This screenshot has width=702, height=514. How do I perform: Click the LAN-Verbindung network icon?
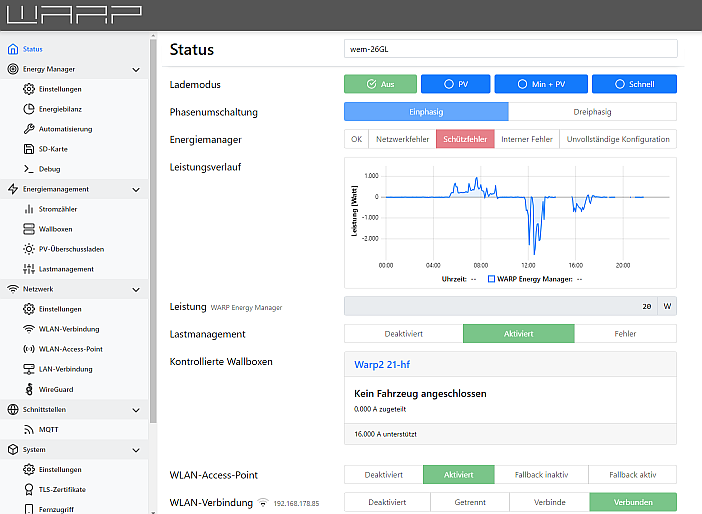29,369
